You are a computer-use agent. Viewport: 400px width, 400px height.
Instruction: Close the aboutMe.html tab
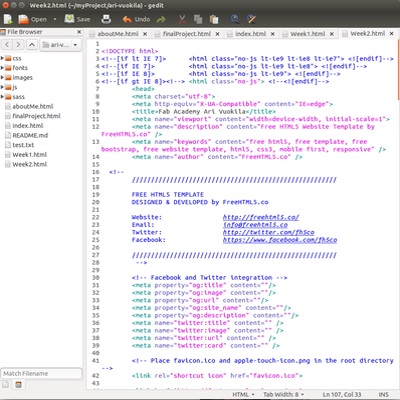coord(145,34)
